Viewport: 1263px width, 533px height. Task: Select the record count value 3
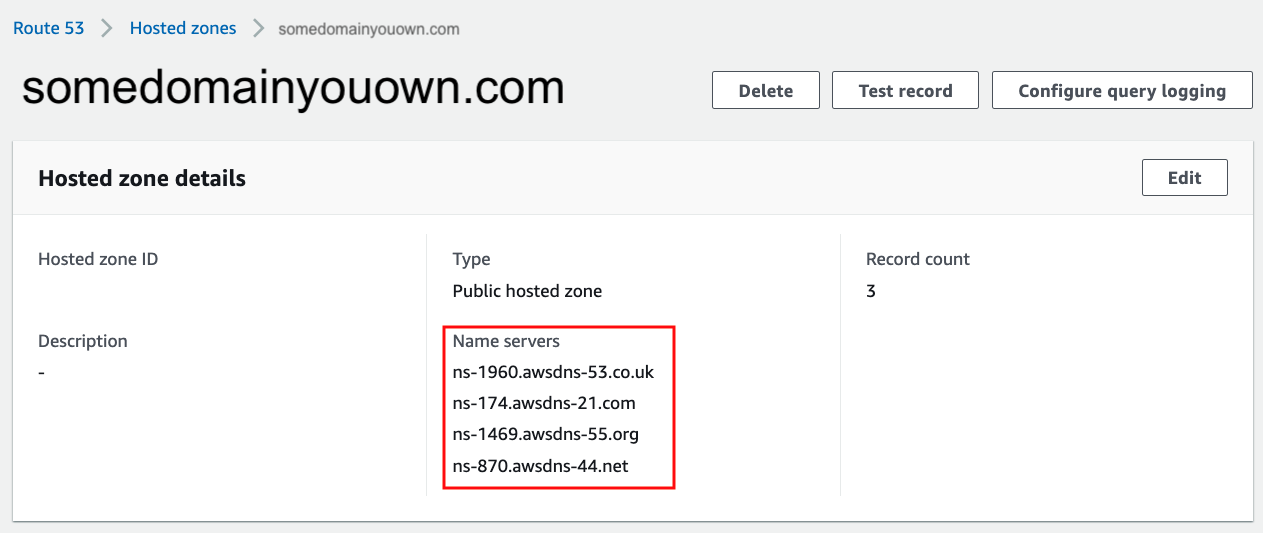coord(871,292)
